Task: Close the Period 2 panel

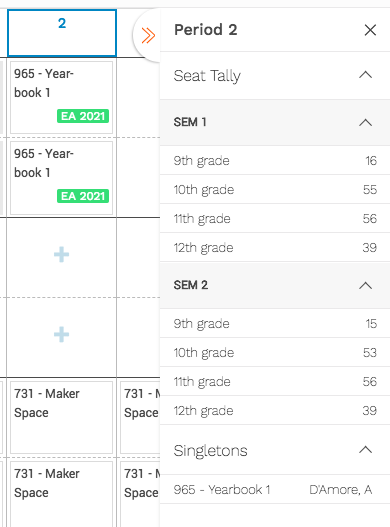Action: tap(370, 30)
